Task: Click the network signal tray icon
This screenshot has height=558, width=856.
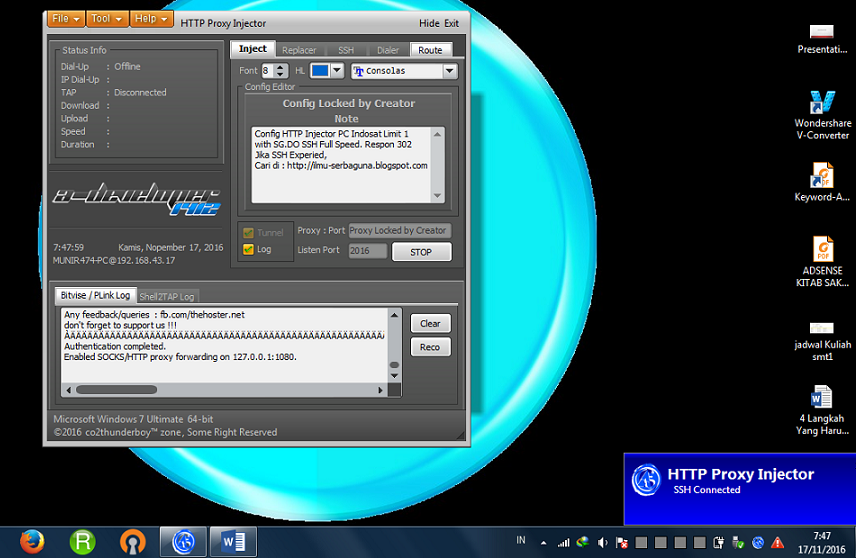Action: (563, 543)
